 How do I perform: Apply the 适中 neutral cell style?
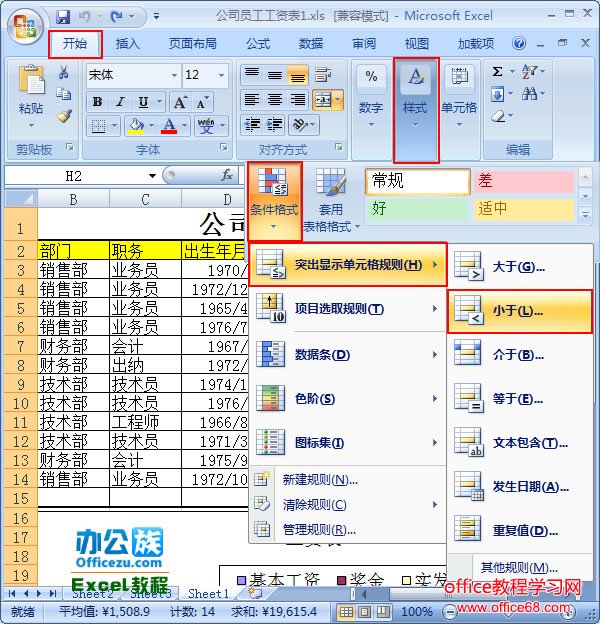(x=524, y=209)
